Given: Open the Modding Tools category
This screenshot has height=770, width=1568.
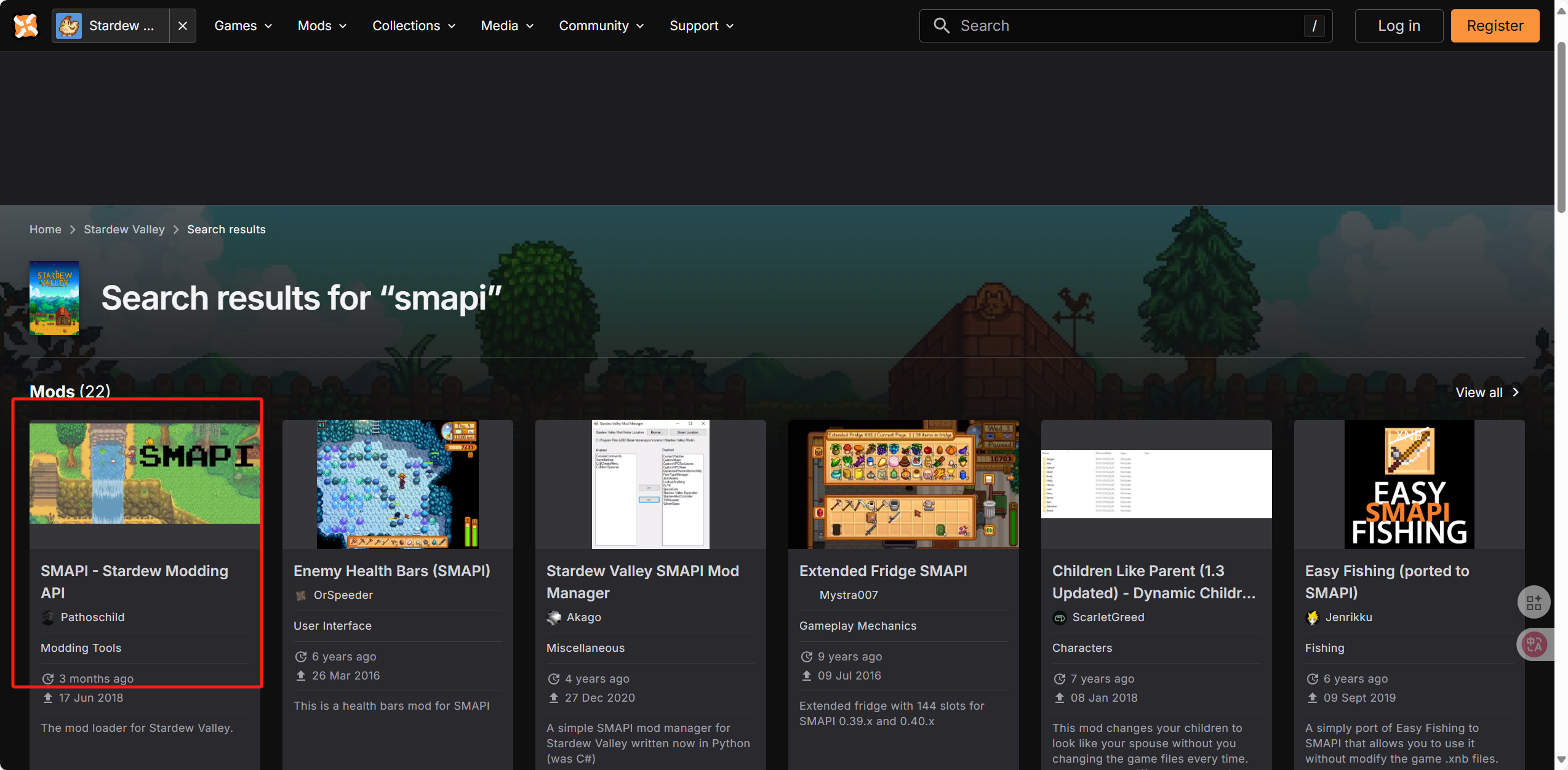Looking at the screenshot, I should coord(81,648).
